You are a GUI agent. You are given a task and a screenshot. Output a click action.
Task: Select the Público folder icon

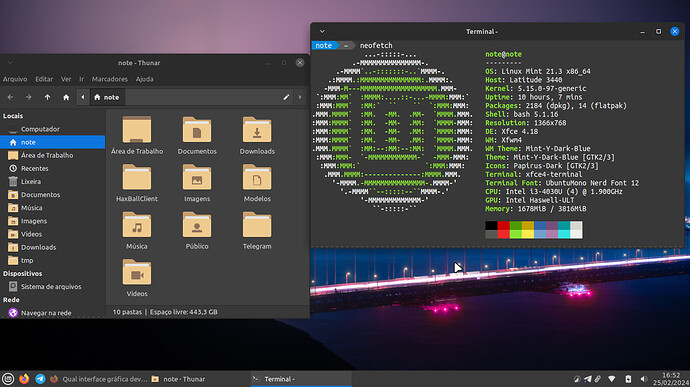197,225
